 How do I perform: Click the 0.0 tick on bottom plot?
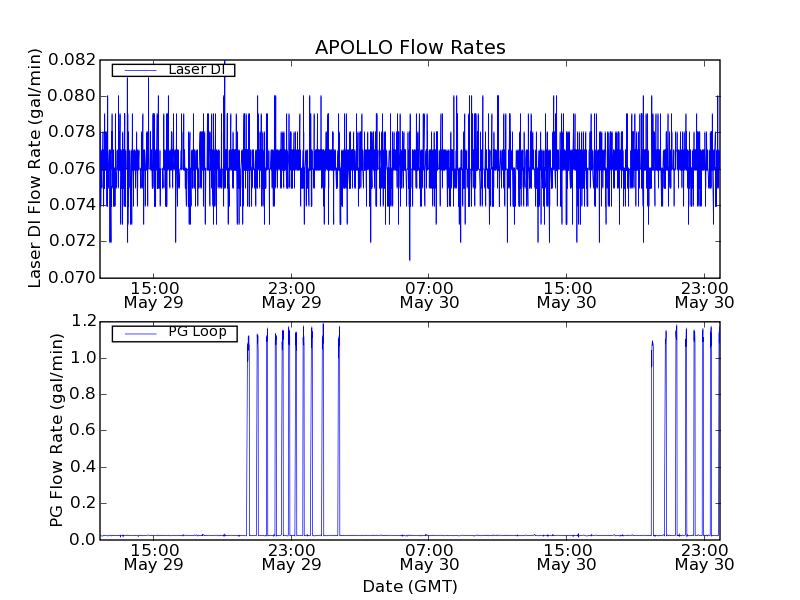point(83,540)
